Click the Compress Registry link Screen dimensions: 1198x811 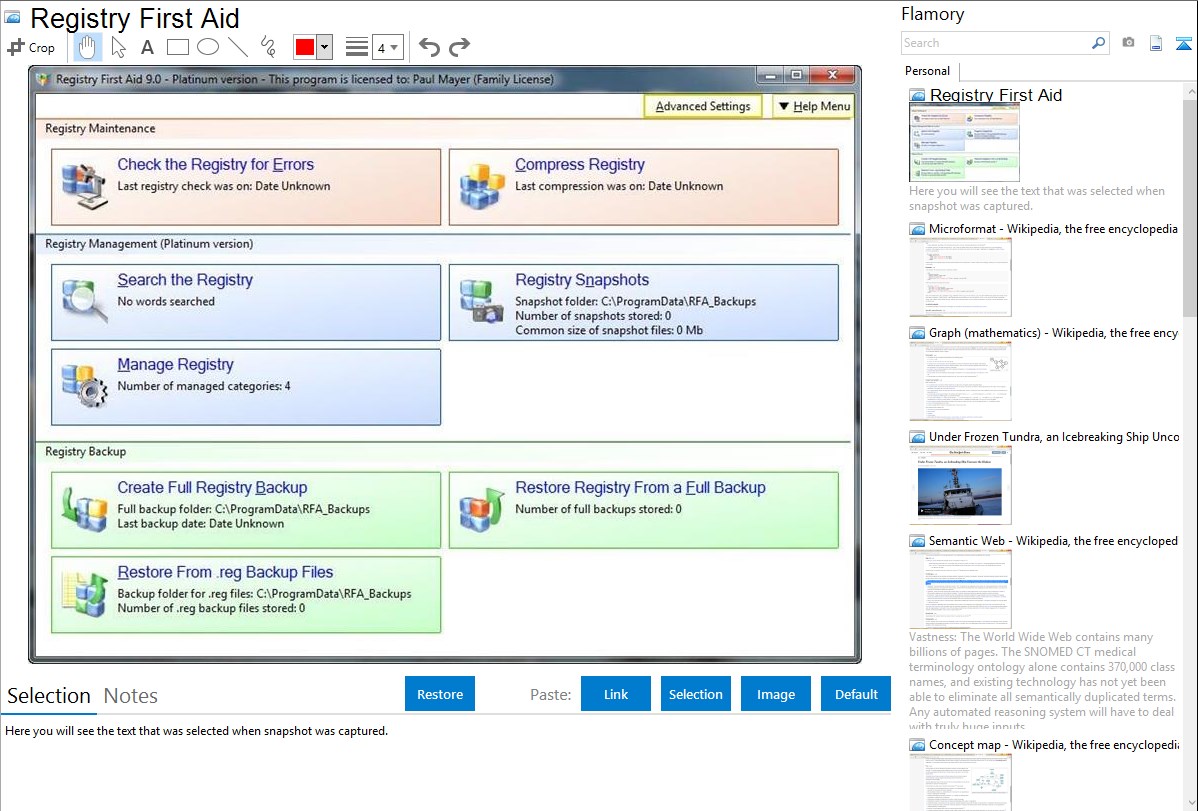tap(580, 164)
